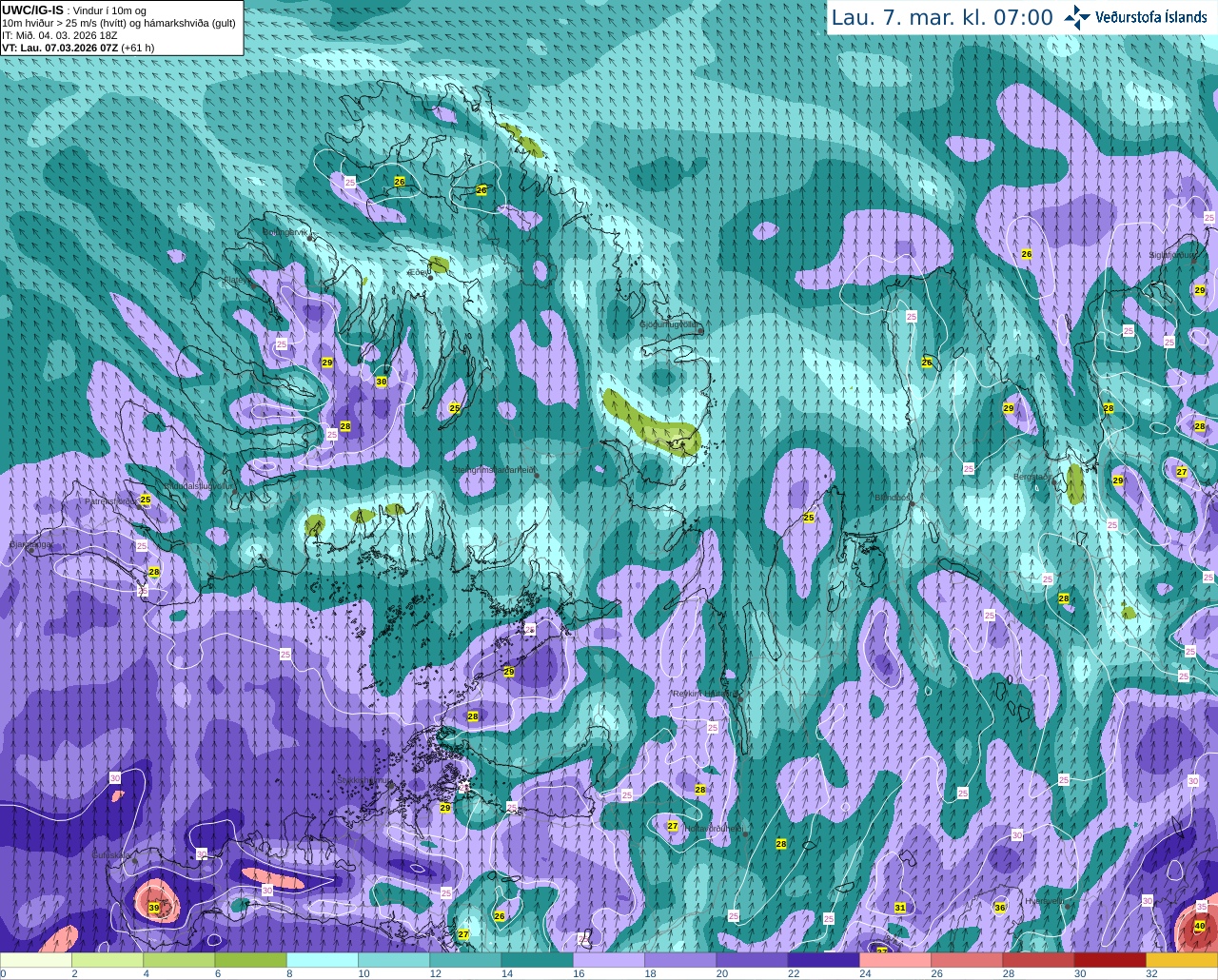
Task: Pick the coral 26–28 scale swatch
Action: click(967, 960)
